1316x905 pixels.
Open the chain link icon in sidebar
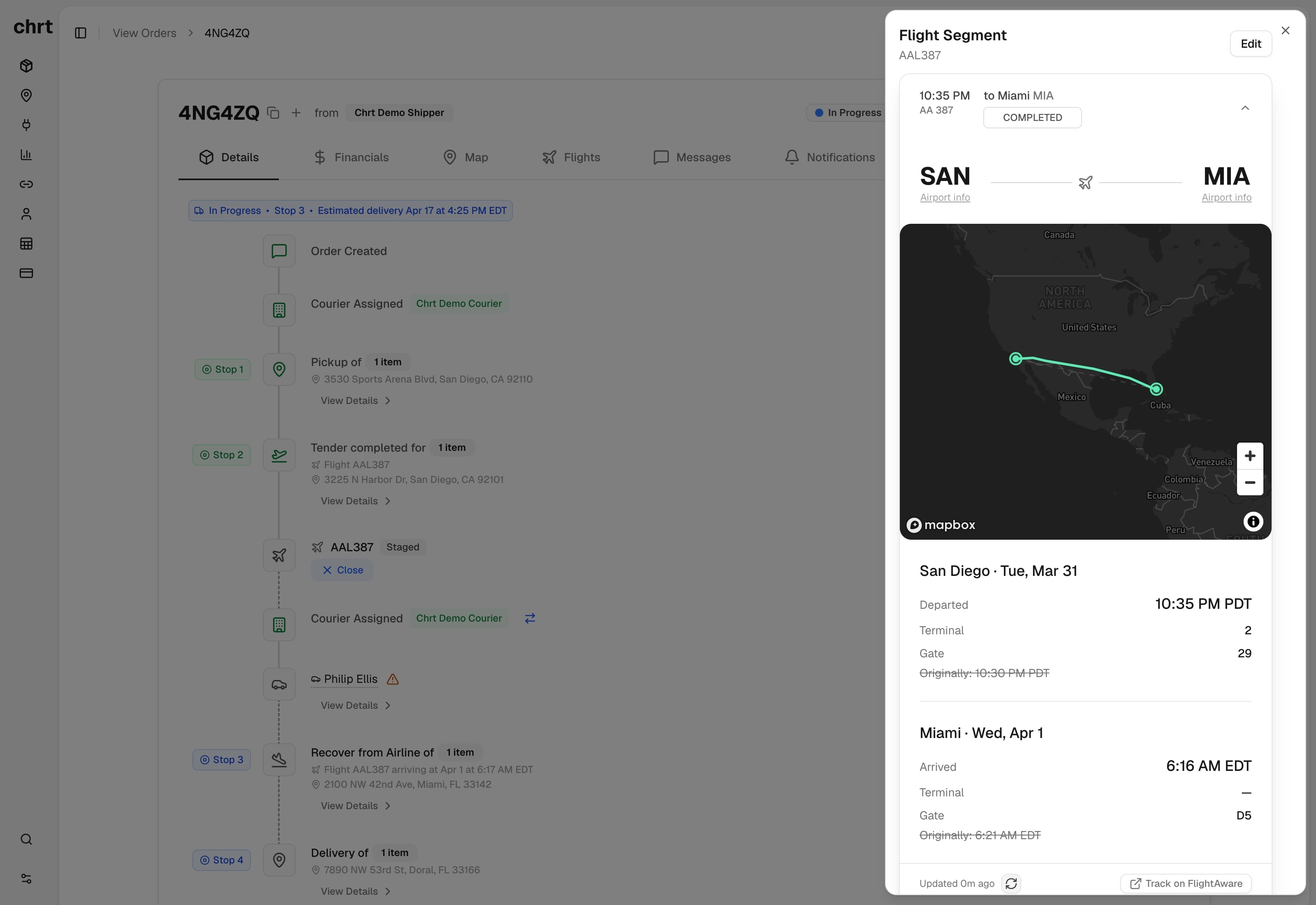26,184
